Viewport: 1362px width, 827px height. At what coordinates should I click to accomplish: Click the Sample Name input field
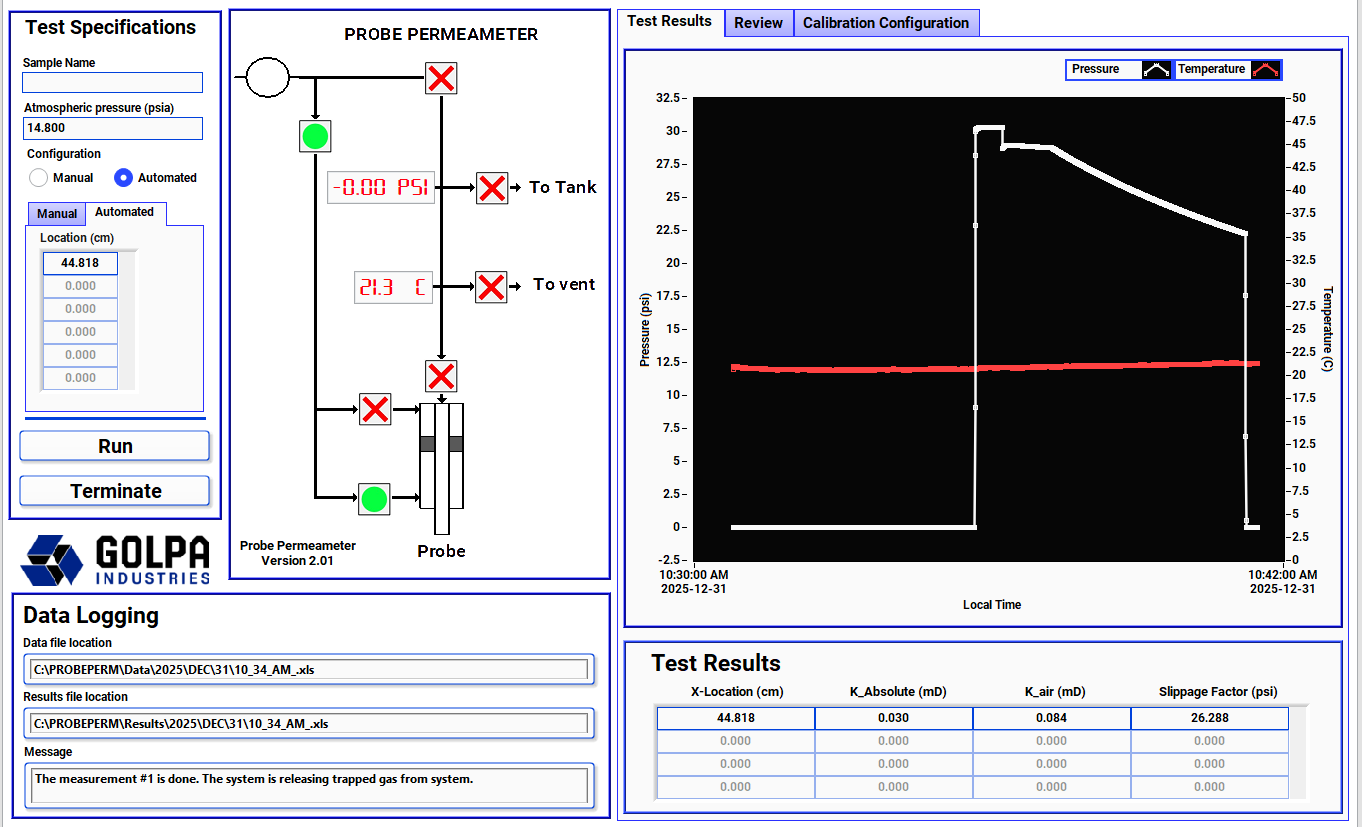(113, 83)
